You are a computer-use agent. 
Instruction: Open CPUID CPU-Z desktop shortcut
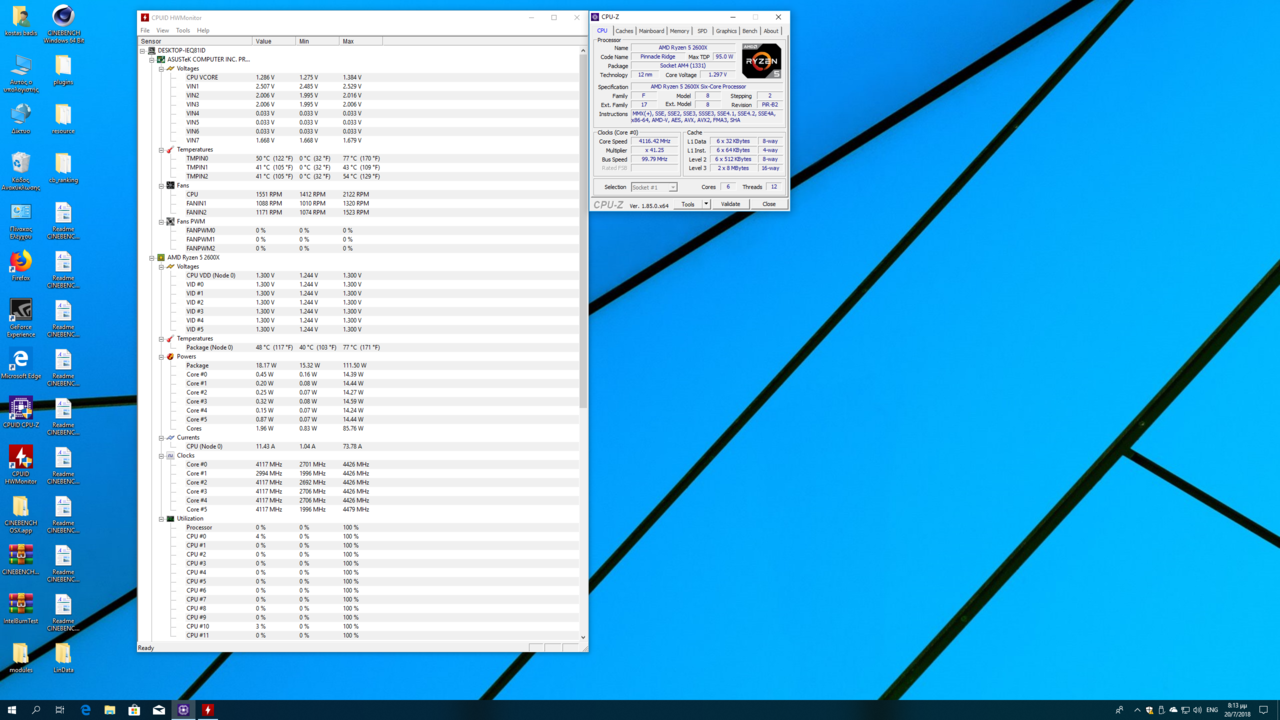pos(21,412)
